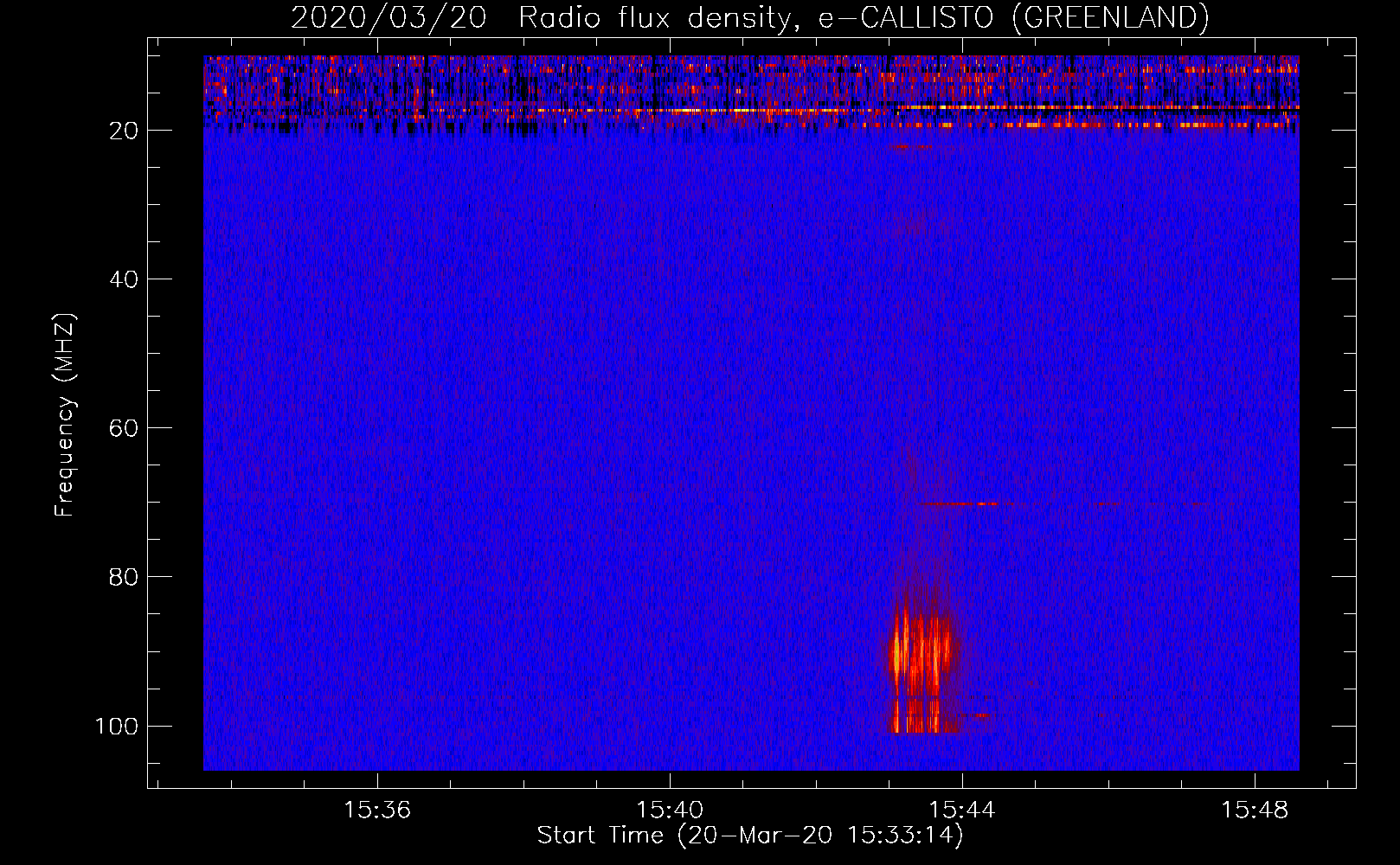Click the thin red line near 70 MHz
1400x865 pixels.
click(x=959, y=503)
